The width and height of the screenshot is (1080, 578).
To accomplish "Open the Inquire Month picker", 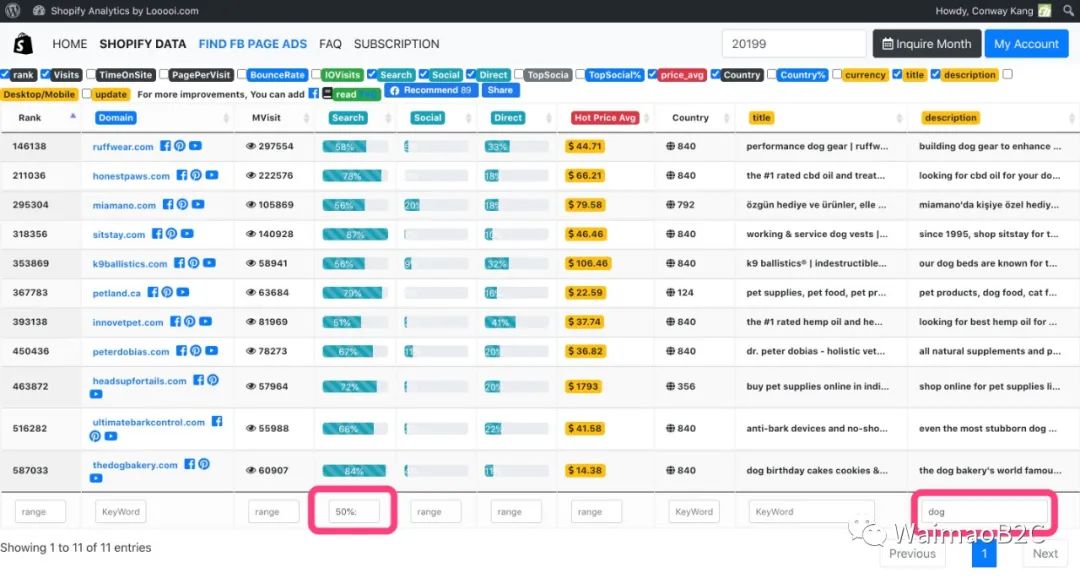I will [x=926, y=44].
